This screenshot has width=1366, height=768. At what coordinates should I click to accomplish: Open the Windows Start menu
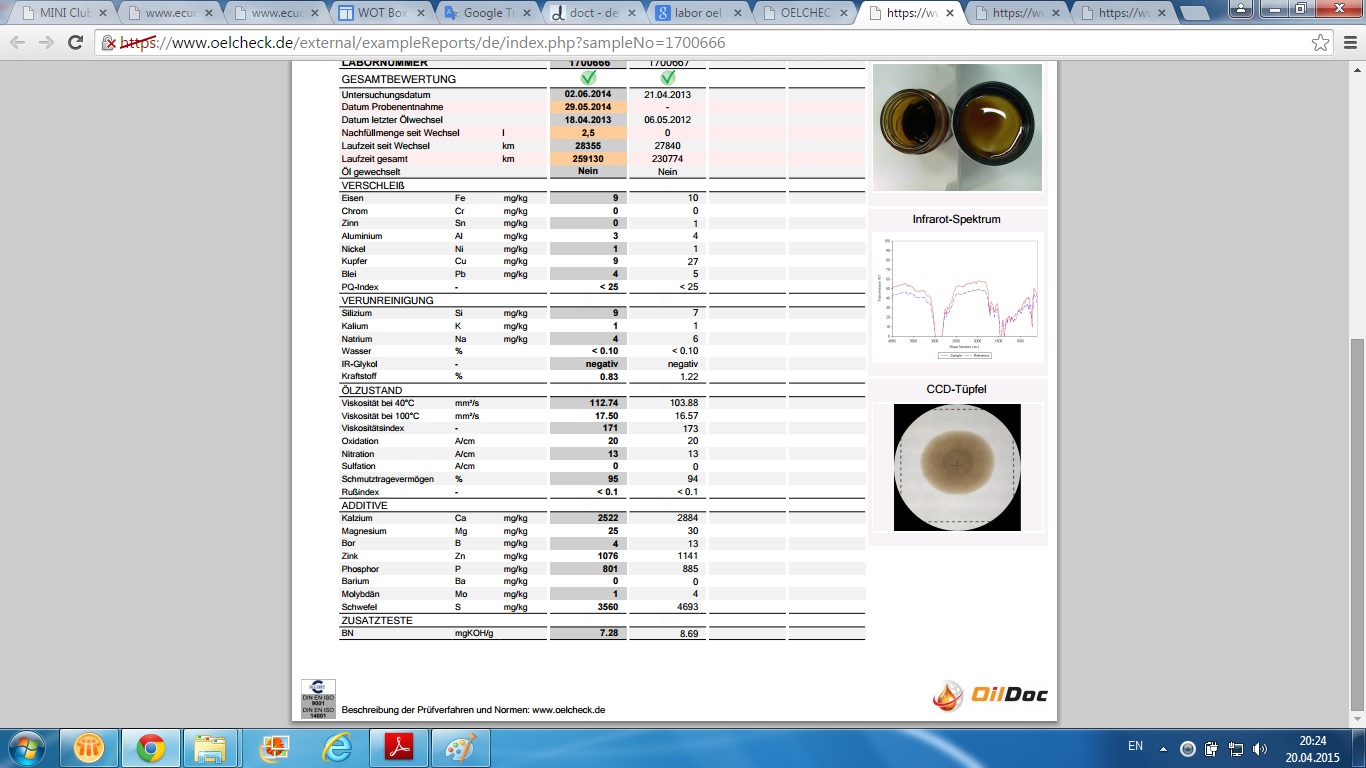(x=25, y=747)
